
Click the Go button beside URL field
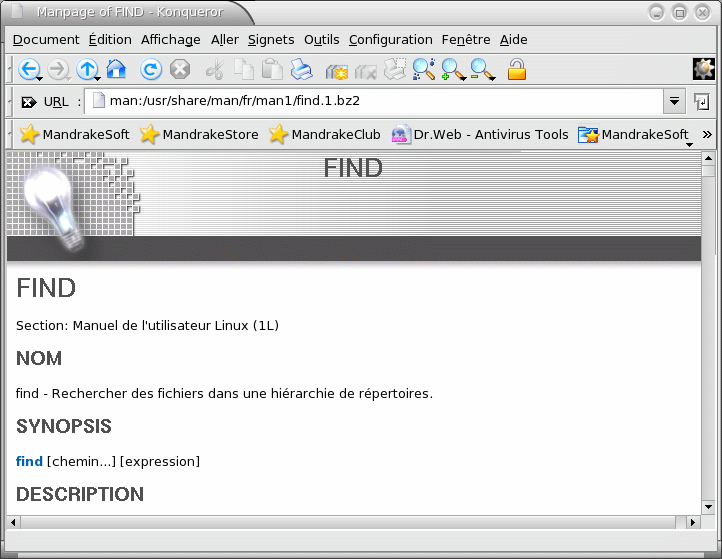pos(701,101)
